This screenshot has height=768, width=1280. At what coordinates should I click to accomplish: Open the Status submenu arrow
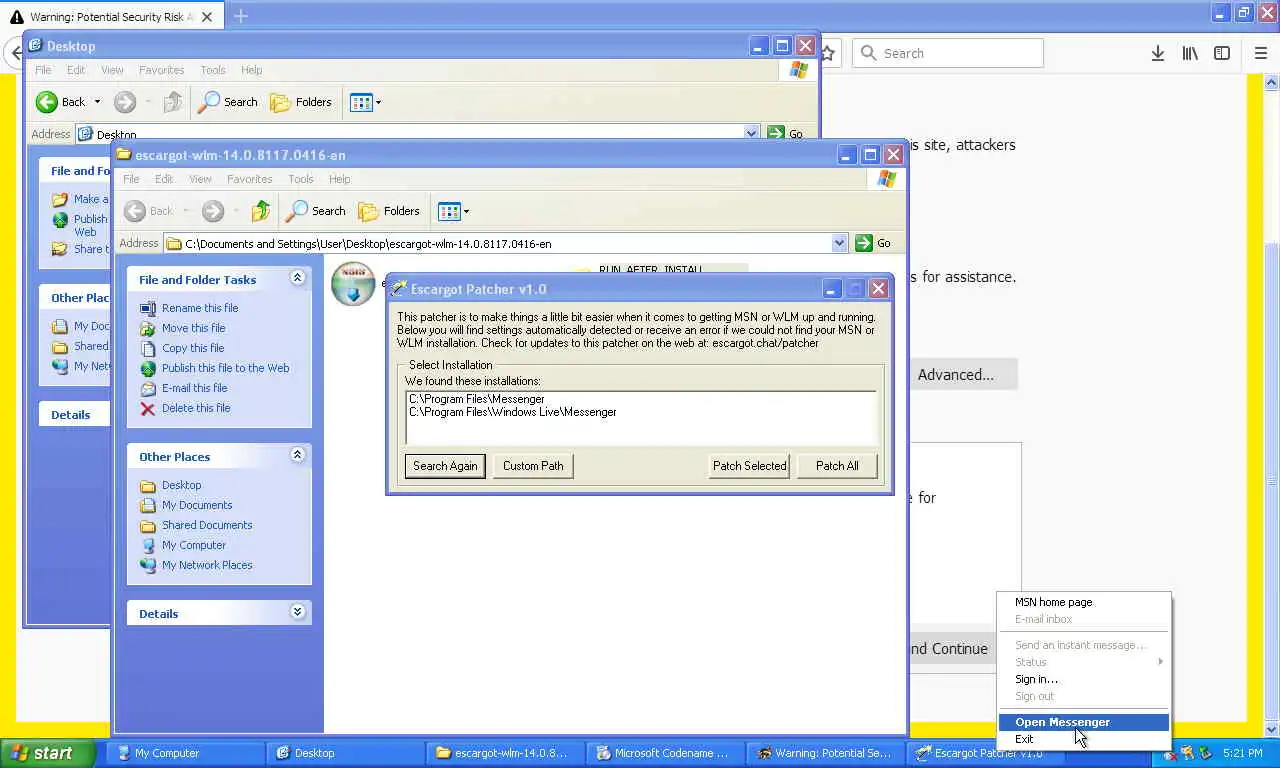[x=1160, y=662]
